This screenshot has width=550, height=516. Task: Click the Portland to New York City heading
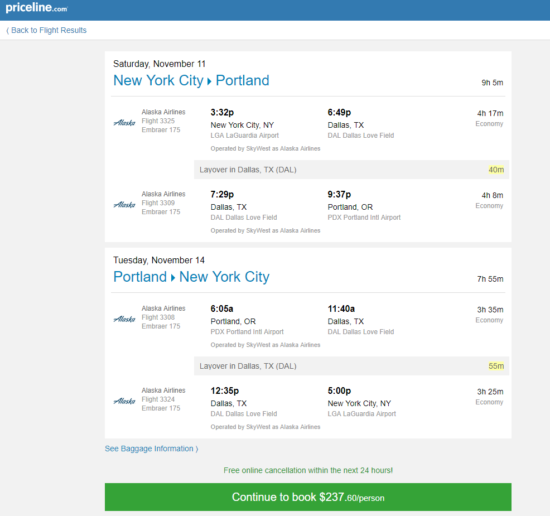pos(191,277)
